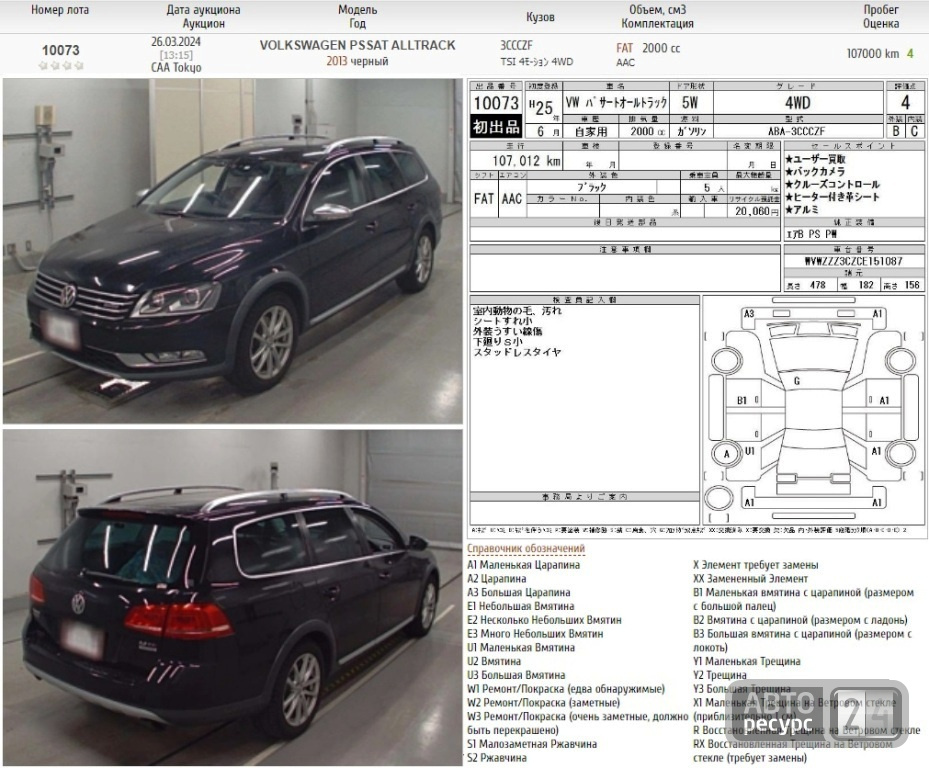The height and width of the screenshot is (768, 929).
Task: Click column header Кузов
Action: tap(540, 17)
